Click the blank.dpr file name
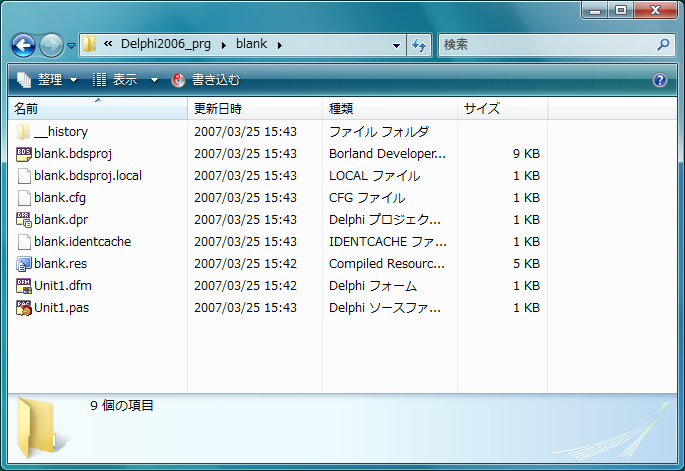Image resolution: width=685 pixels, height=471 pixels. (x=61, y=220)
